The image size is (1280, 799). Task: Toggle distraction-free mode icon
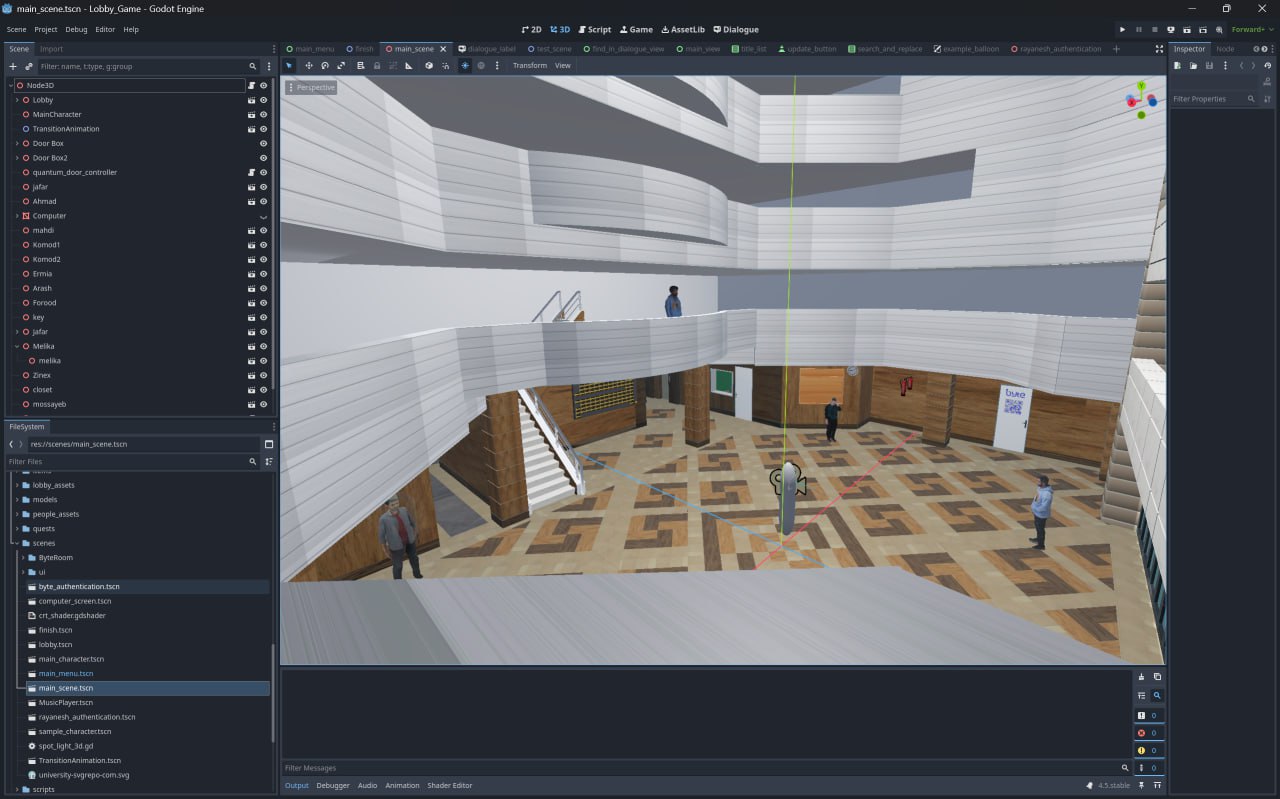[1159, 49]
